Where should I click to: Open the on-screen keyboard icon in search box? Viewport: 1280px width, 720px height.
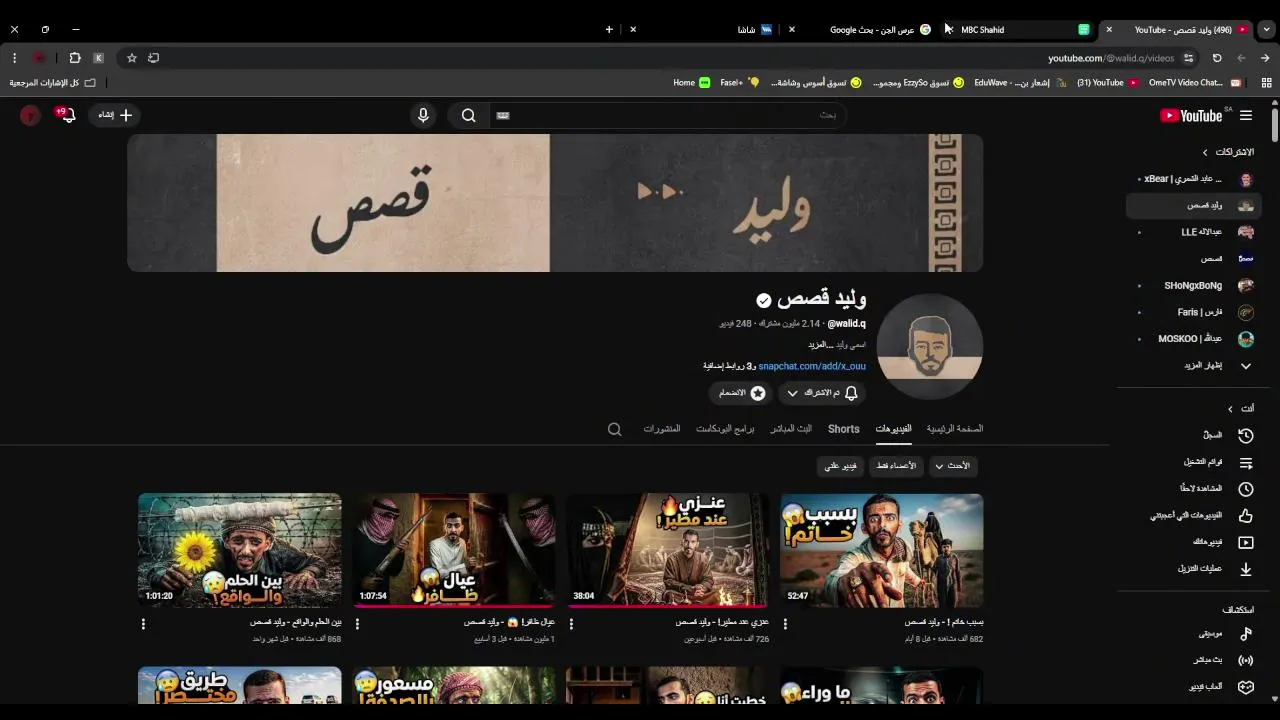click(503, 115)
